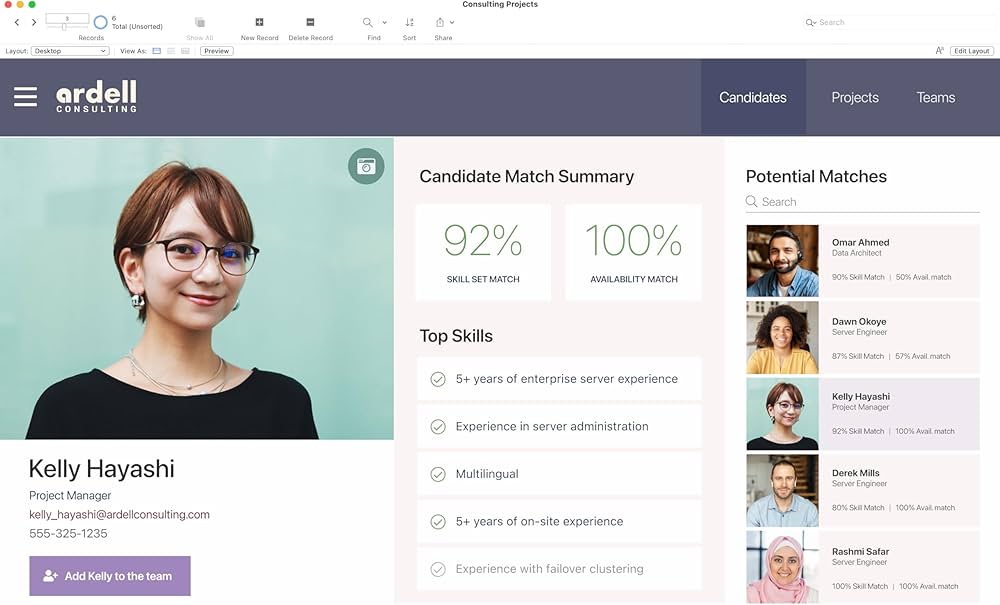Viewport: 1000px width, 605px height.
Task: Switch to form view in View As
Action: pos(157,51)
